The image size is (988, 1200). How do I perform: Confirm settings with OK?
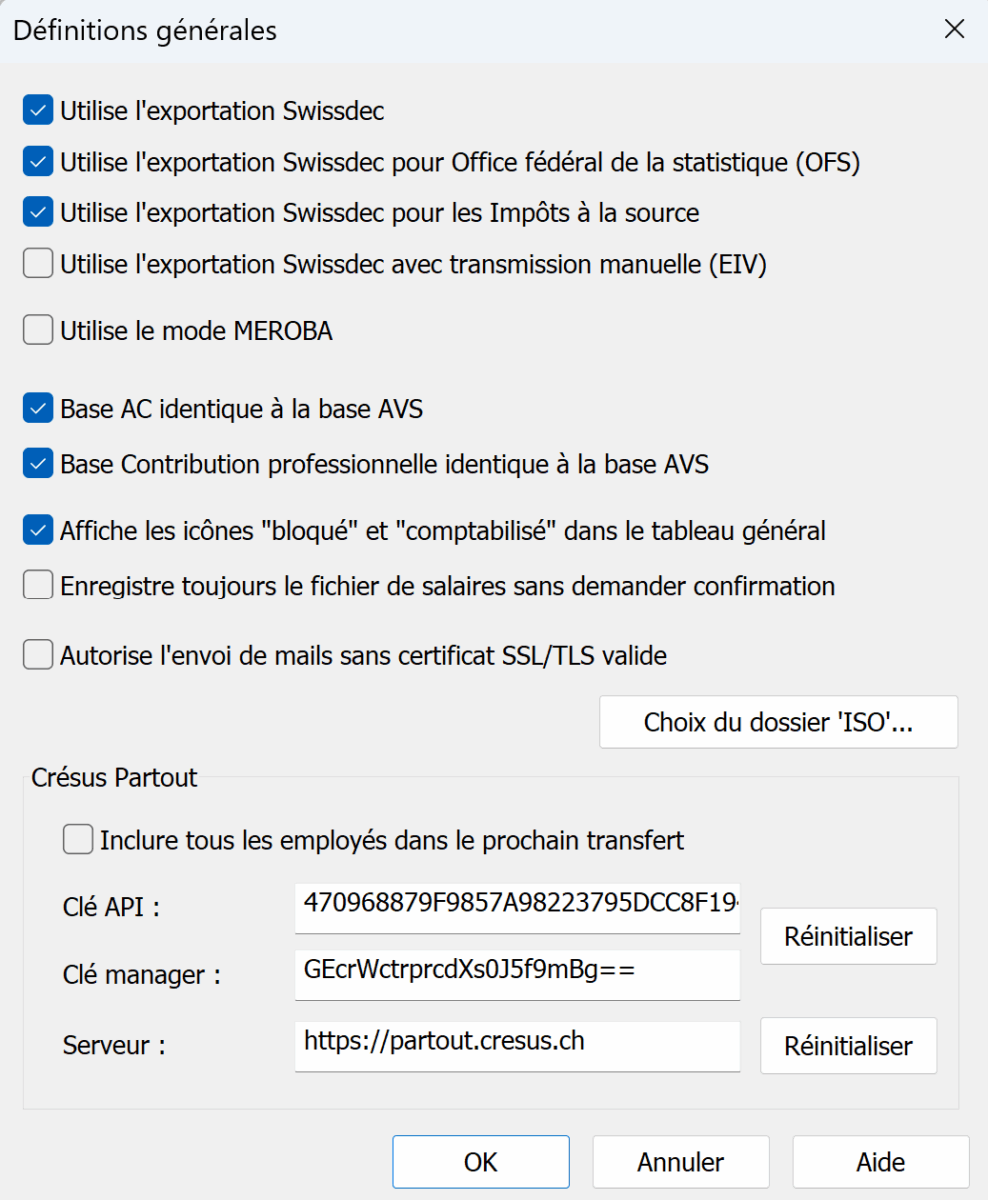tap(481, 1161)
